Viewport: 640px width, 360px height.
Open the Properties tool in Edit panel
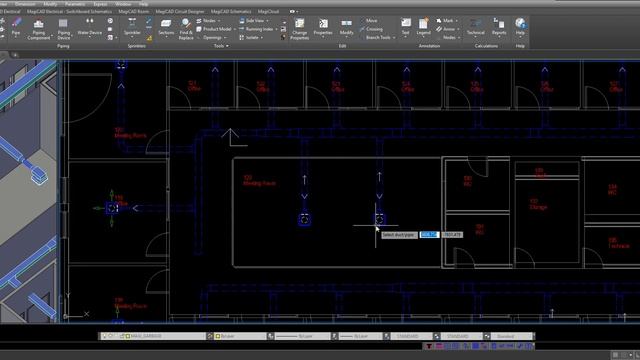[323, 28]
